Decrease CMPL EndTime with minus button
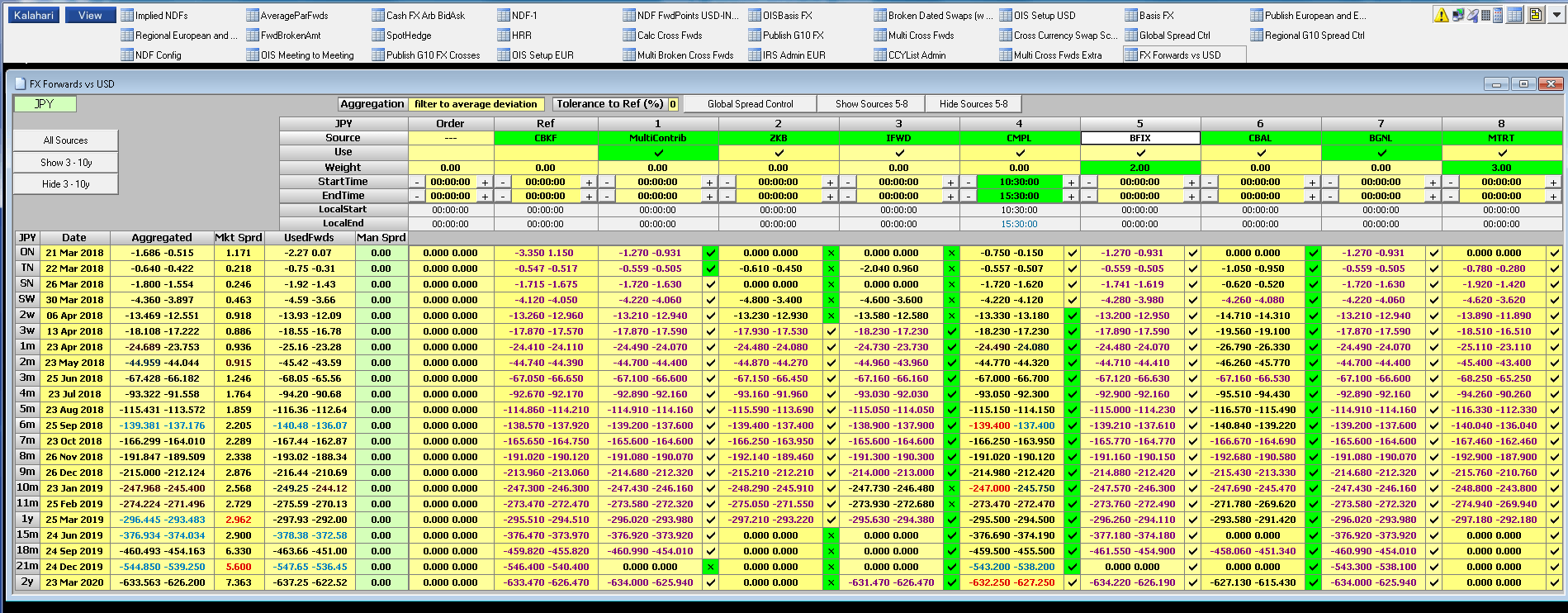The image size is (1568, 613). coord(968,197)
